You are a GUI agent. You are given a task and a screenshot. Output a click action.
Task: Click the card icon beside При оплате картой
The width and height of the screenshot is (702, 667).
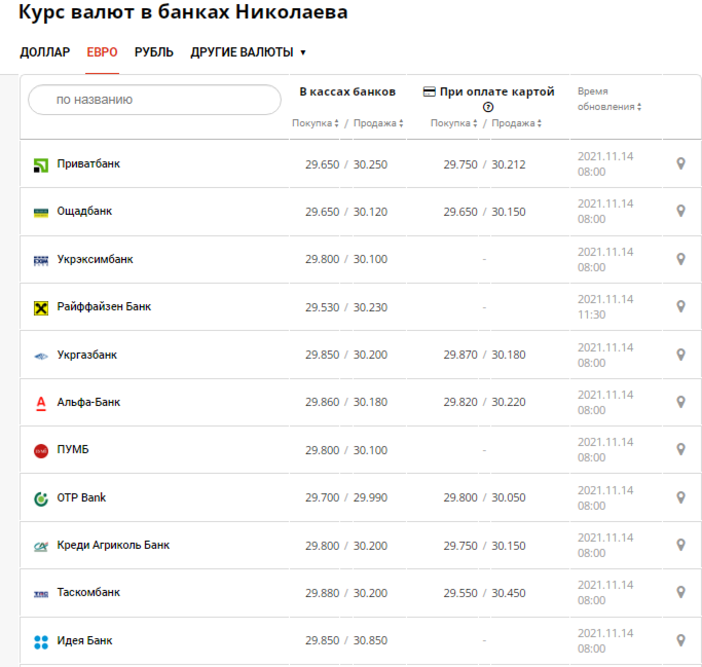tap(429, 92)
